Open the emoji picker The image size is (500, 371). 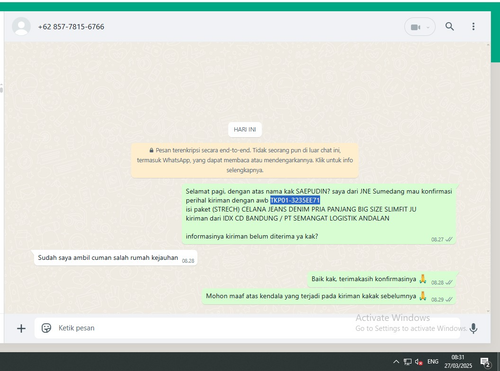point(46,328)
